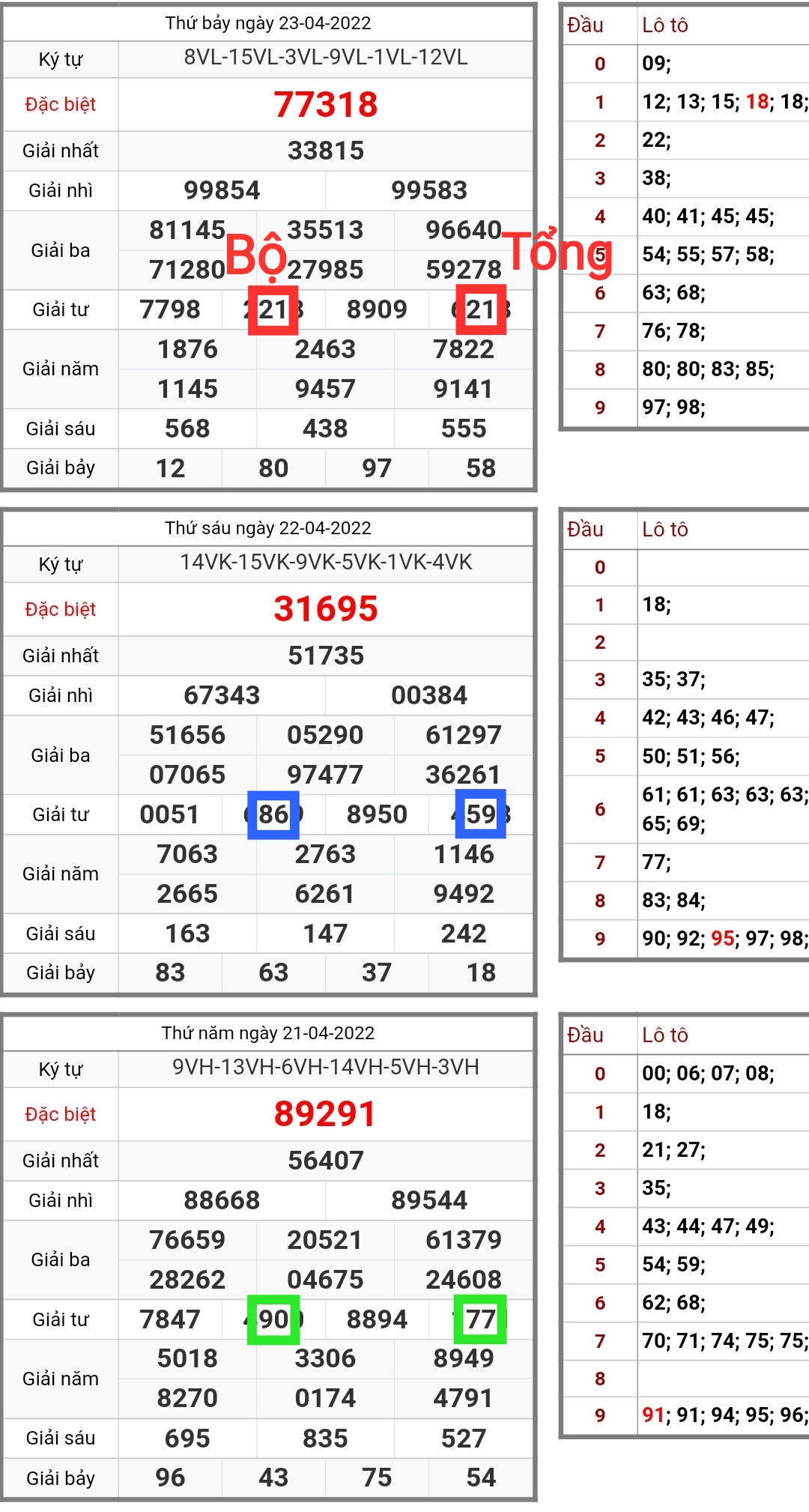Click fifth prize number 1876

click(187, 349)
